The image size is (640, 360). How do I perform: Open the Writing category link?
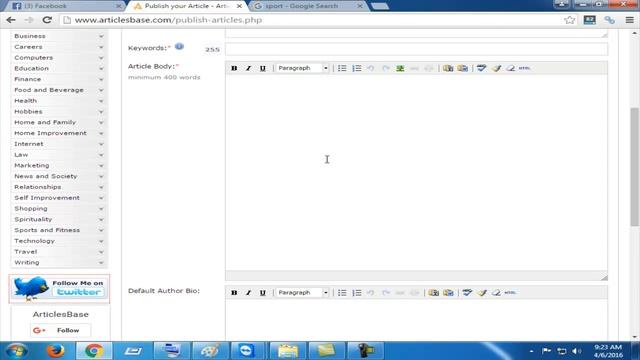point(27,262)
